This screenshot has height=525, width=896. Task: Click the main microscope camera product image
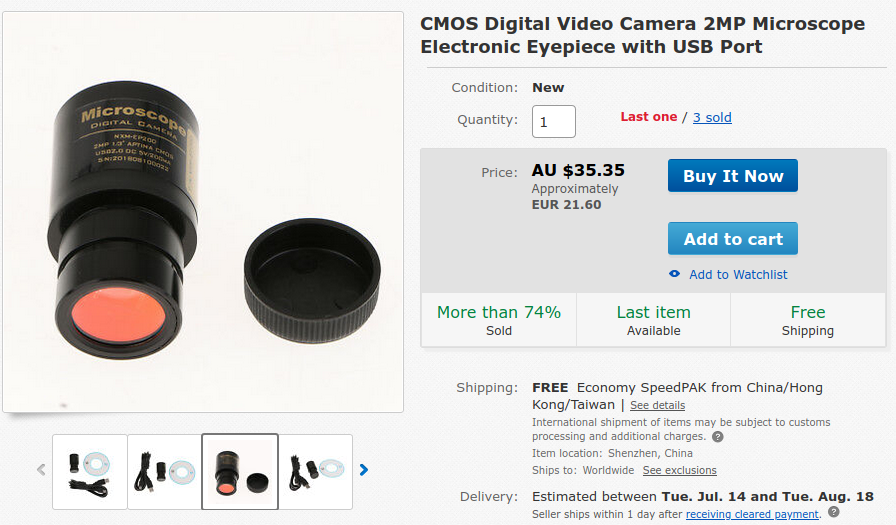coord(203,211)
